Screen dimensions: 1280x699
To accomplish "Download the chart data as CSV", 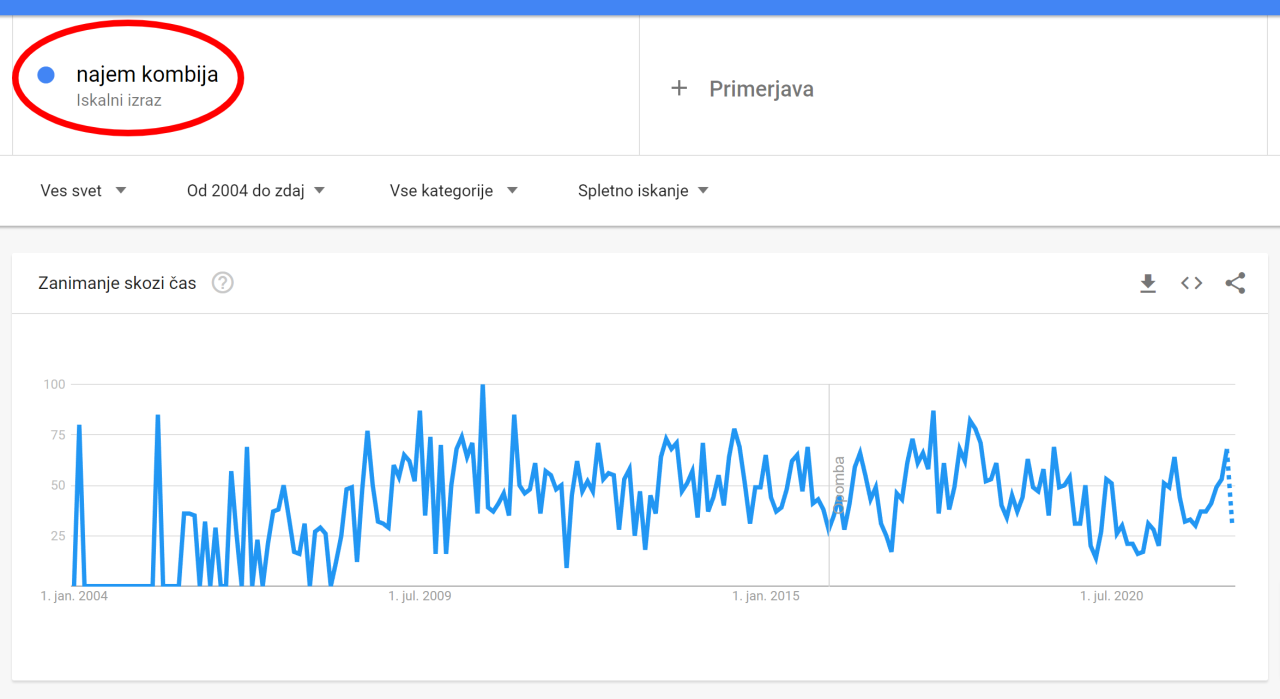I will coord(1148,284).
